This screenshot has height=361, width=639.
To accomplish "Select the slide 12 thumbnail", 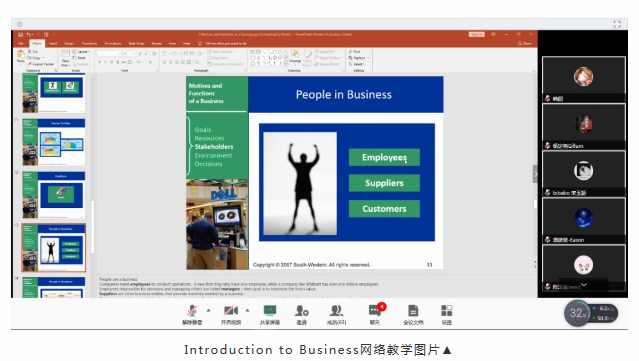I will [x=54, y=195].
